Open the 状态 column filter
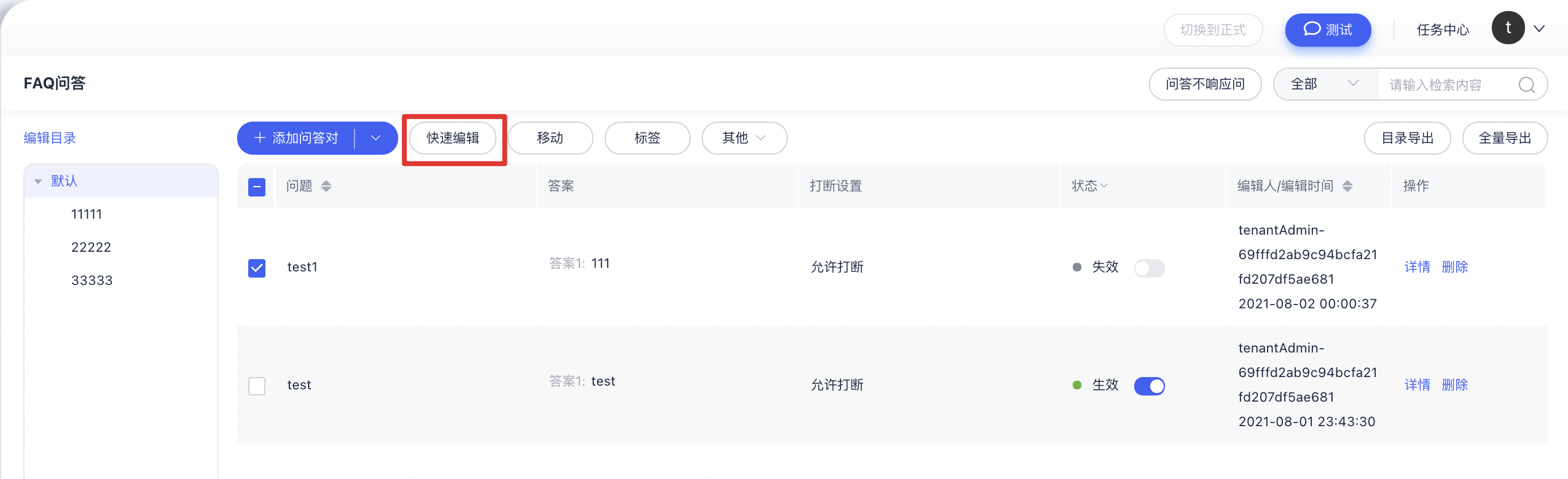This screenshot has height=479, width=1568. click(1089, 185)
